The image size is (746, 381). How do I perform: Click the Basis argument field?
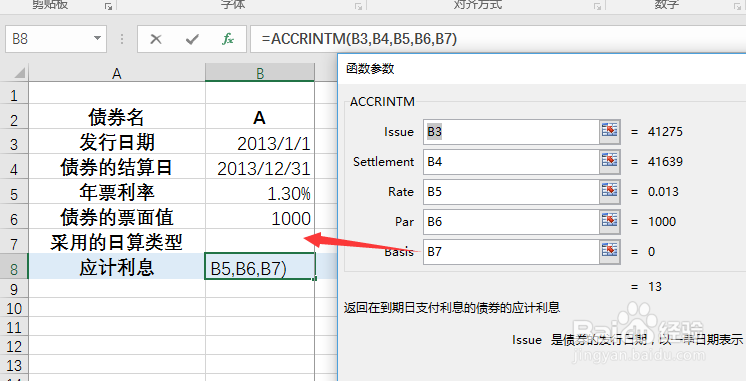(510, 252)
